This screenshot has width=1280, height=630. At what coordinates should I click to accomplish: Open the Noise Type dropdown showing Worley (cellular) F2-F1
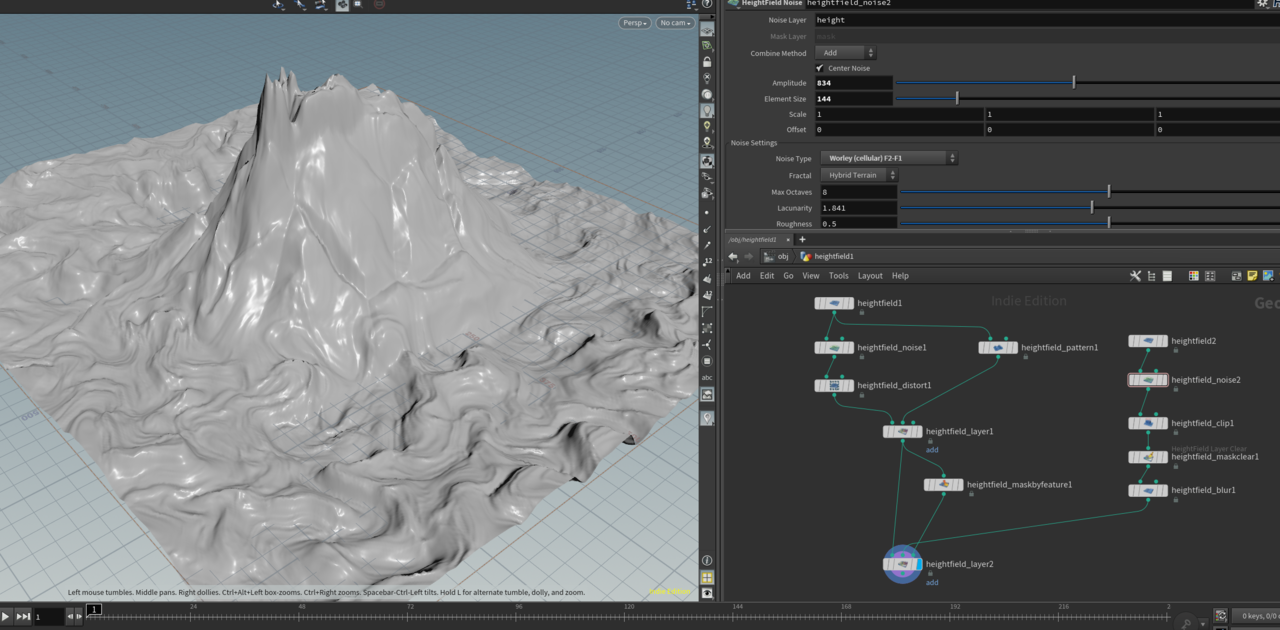click(x=885, y=158)
